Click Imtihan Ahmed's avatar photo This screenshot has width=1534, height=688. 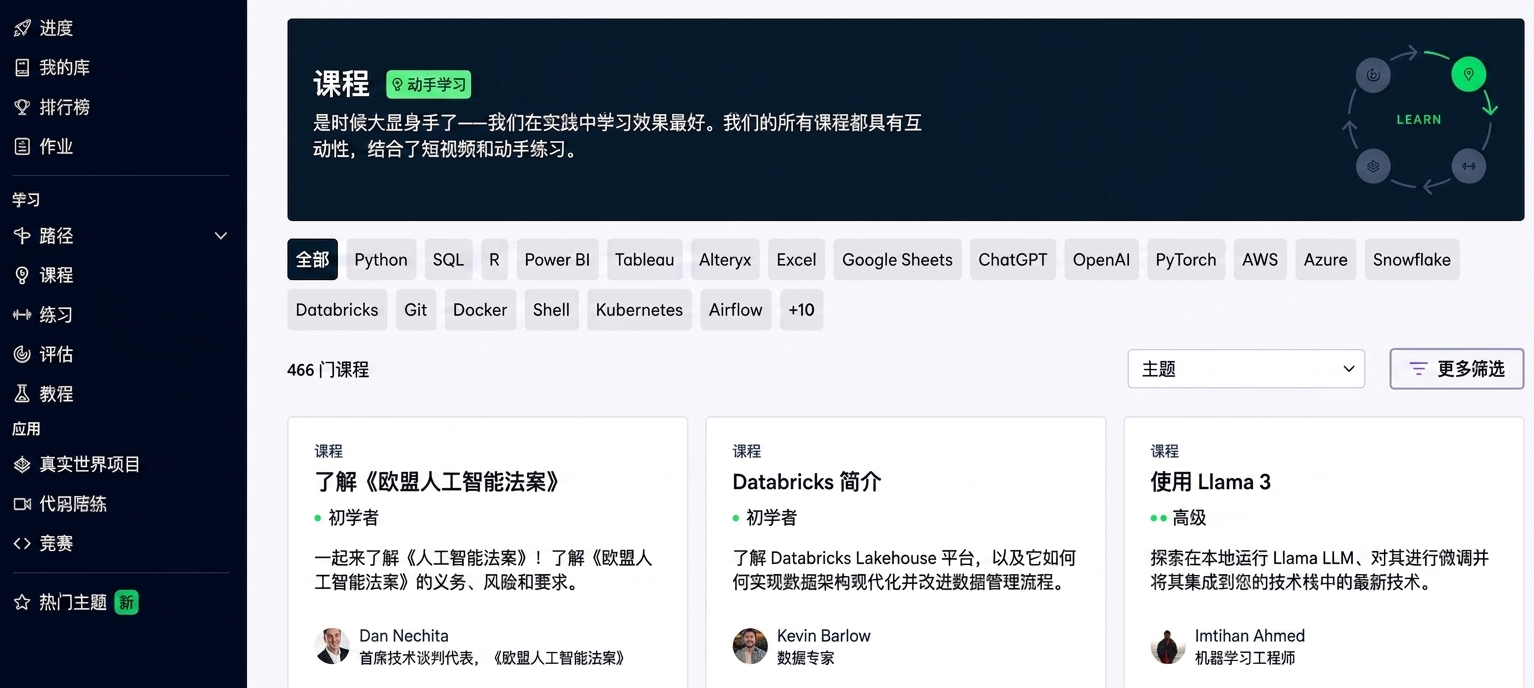click(1168, 646)
